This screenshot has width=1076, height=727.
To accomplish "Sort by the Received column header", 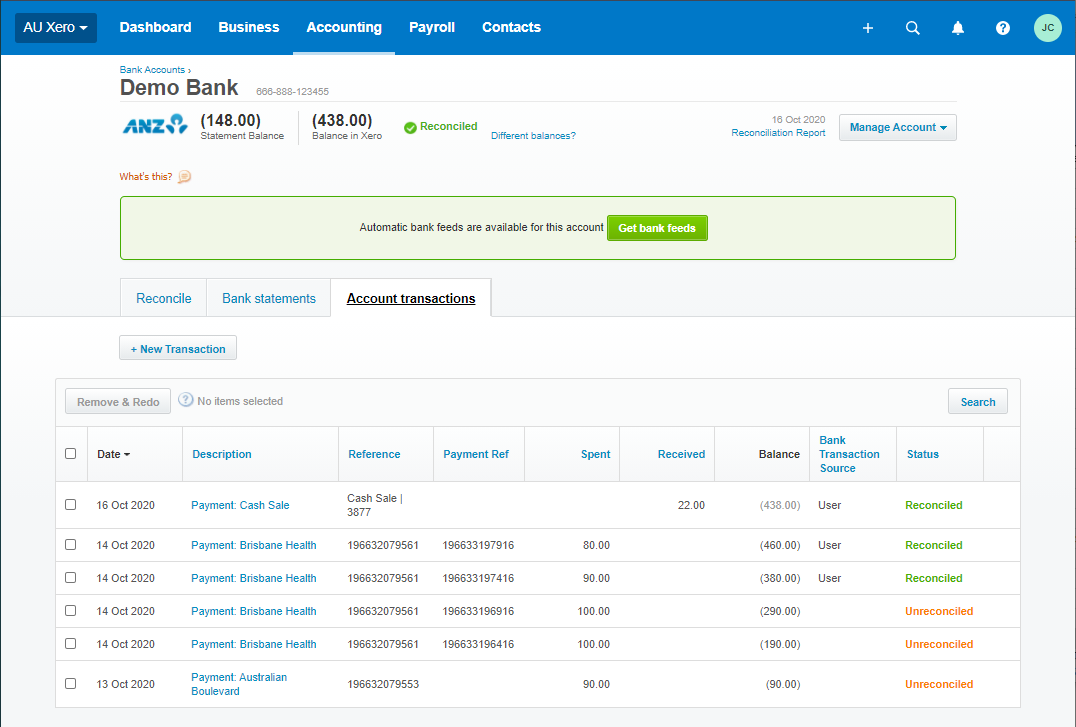I will click(681, 454).
